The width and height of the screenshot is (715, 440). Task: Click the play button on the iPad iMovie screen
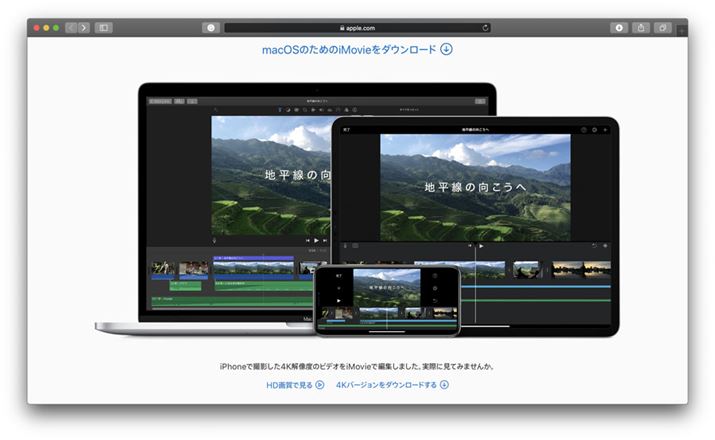click(481, 246)
